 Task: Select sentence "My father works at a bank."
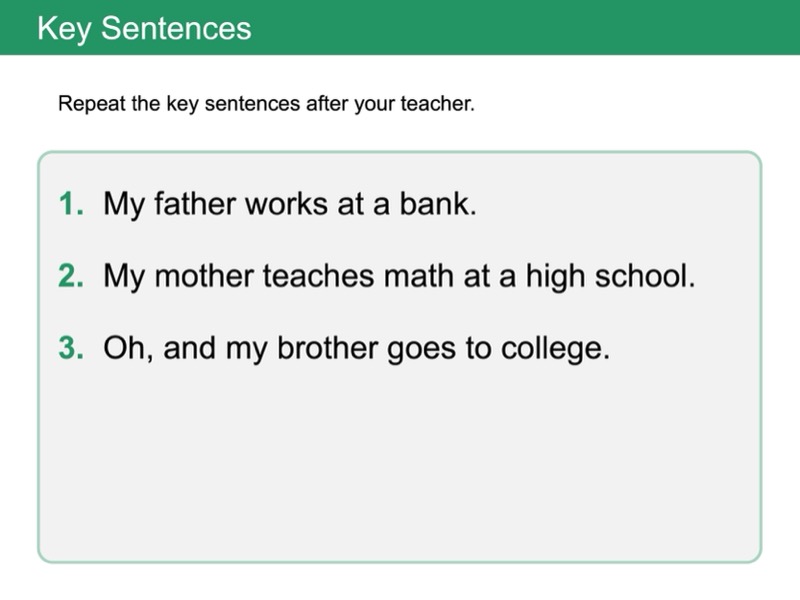pos(290,205)
